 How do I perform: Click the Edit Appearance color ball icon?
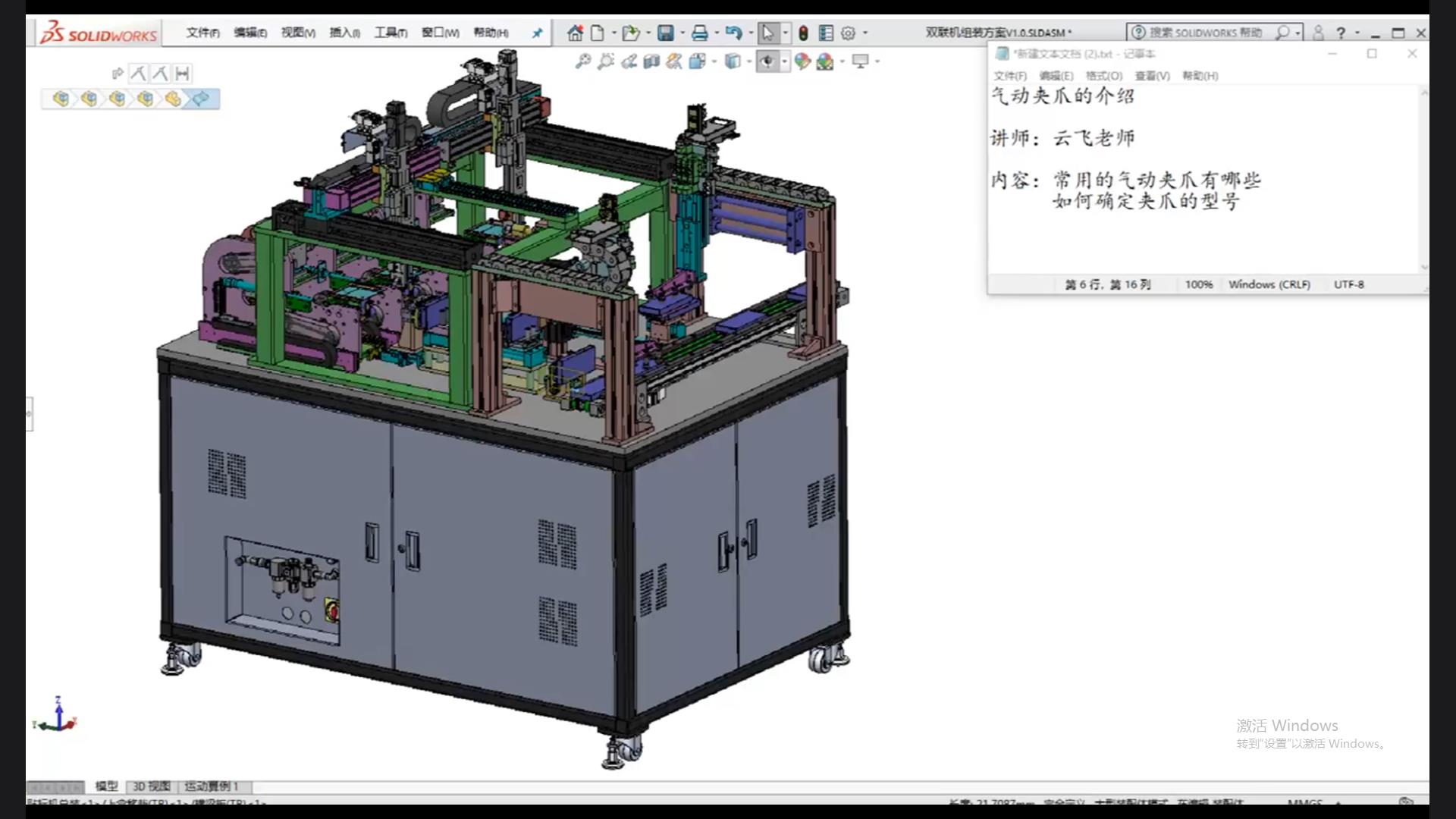point(802,61)
